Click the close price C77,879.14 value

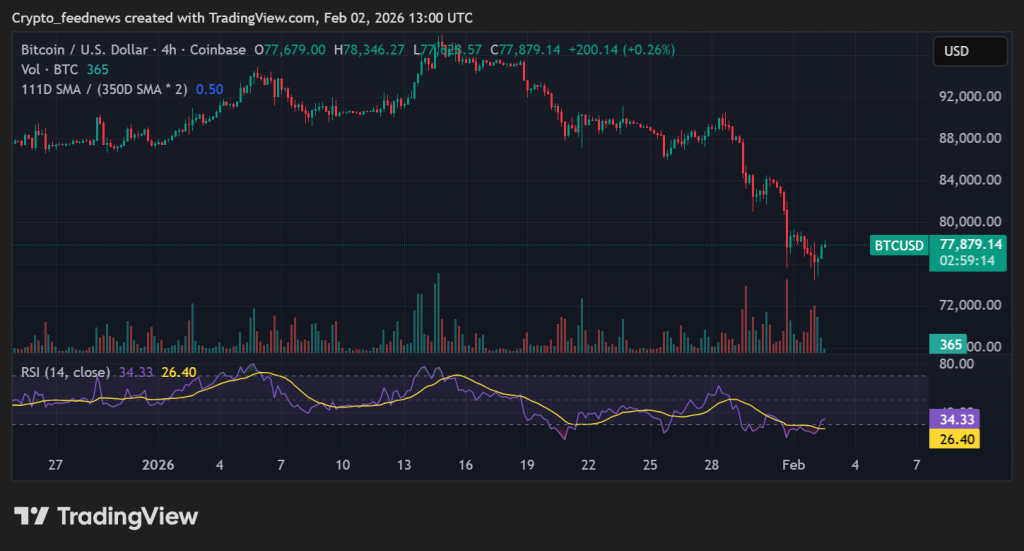[525, 50]
